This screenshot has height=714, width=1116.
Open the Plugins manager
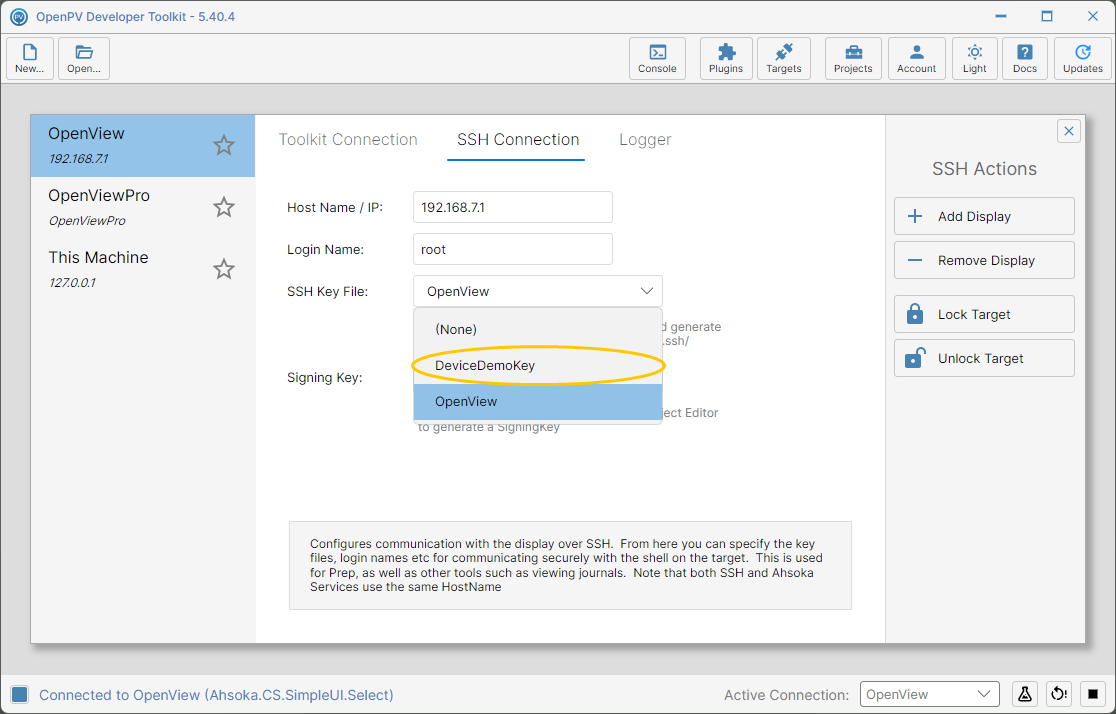pyautogui.click(x=726, y=58)
